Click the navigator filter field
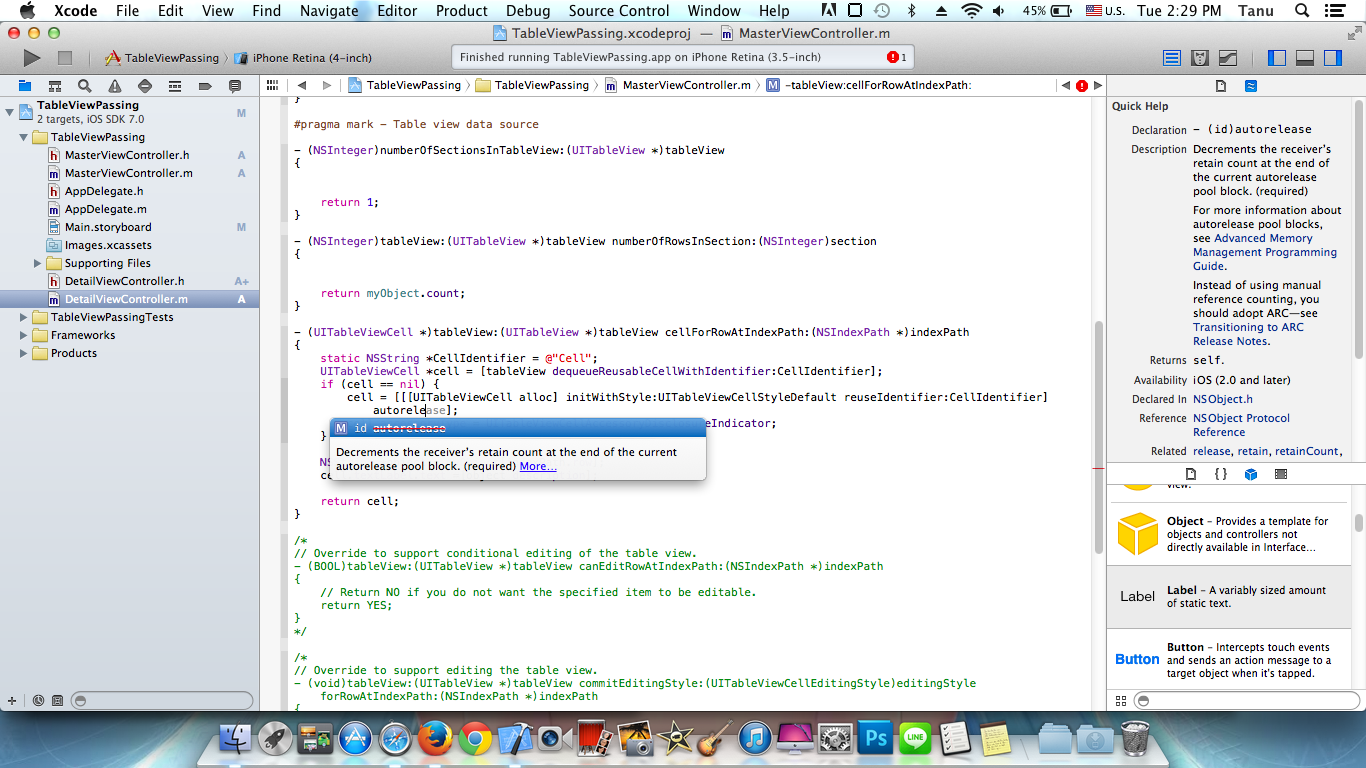Viewport: 1366px width, 768px height. coord(162,701)
